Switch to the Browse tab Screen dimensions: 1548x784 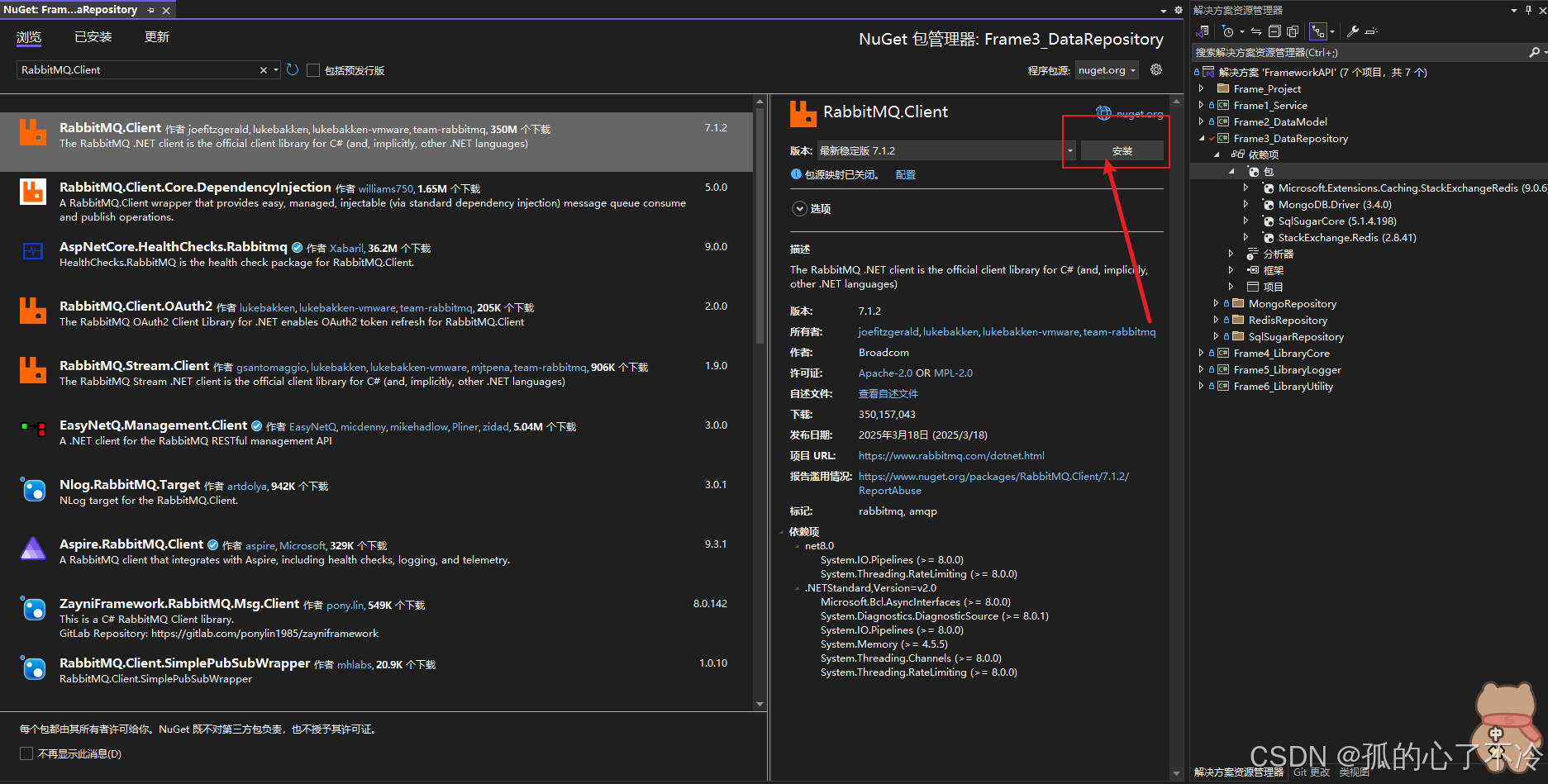[x=29, y=37]
